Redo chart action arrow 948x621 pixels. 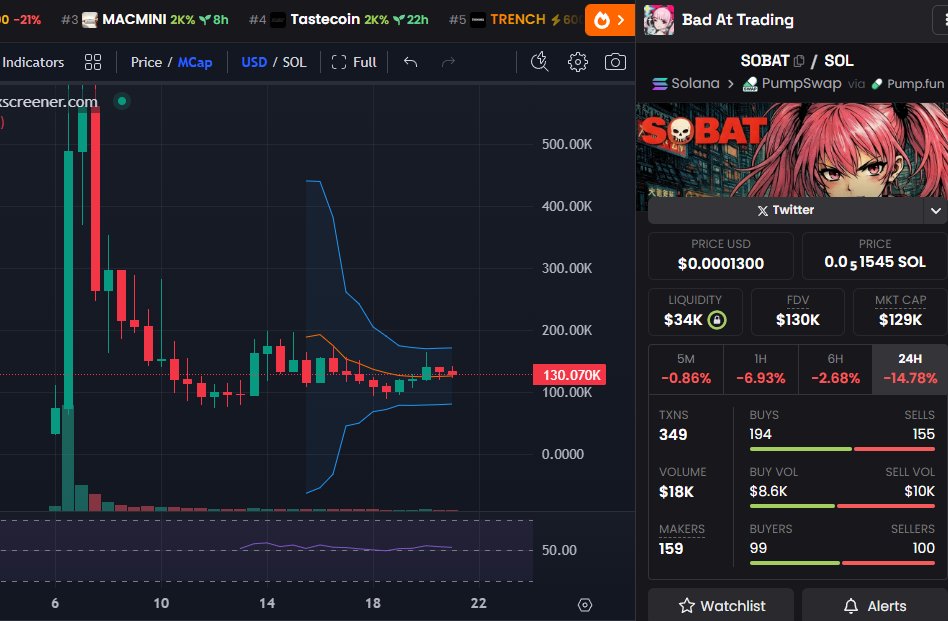[448, 62]
